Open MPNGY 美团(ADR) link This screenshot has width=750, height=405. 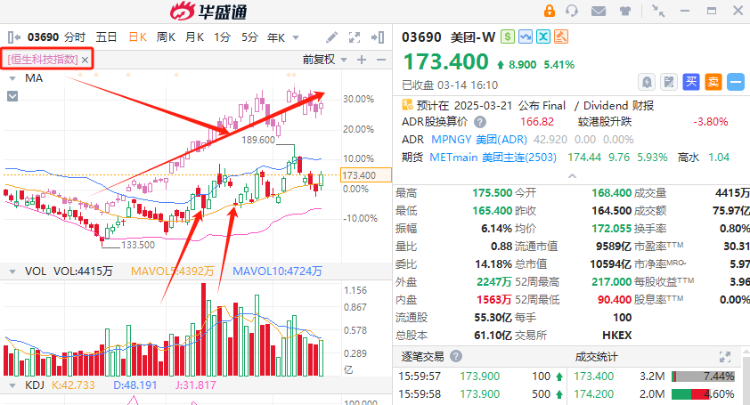tap(479, 140)
